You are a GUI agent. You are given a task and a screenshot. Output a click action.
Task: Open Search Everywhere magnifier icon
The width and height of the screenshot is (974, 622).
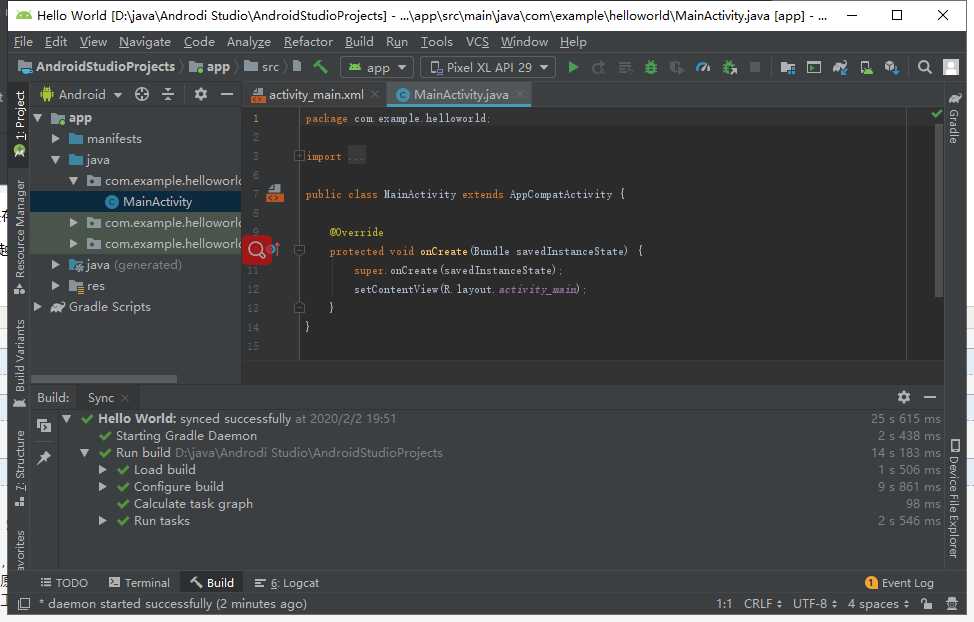click(x=924, y=67)
